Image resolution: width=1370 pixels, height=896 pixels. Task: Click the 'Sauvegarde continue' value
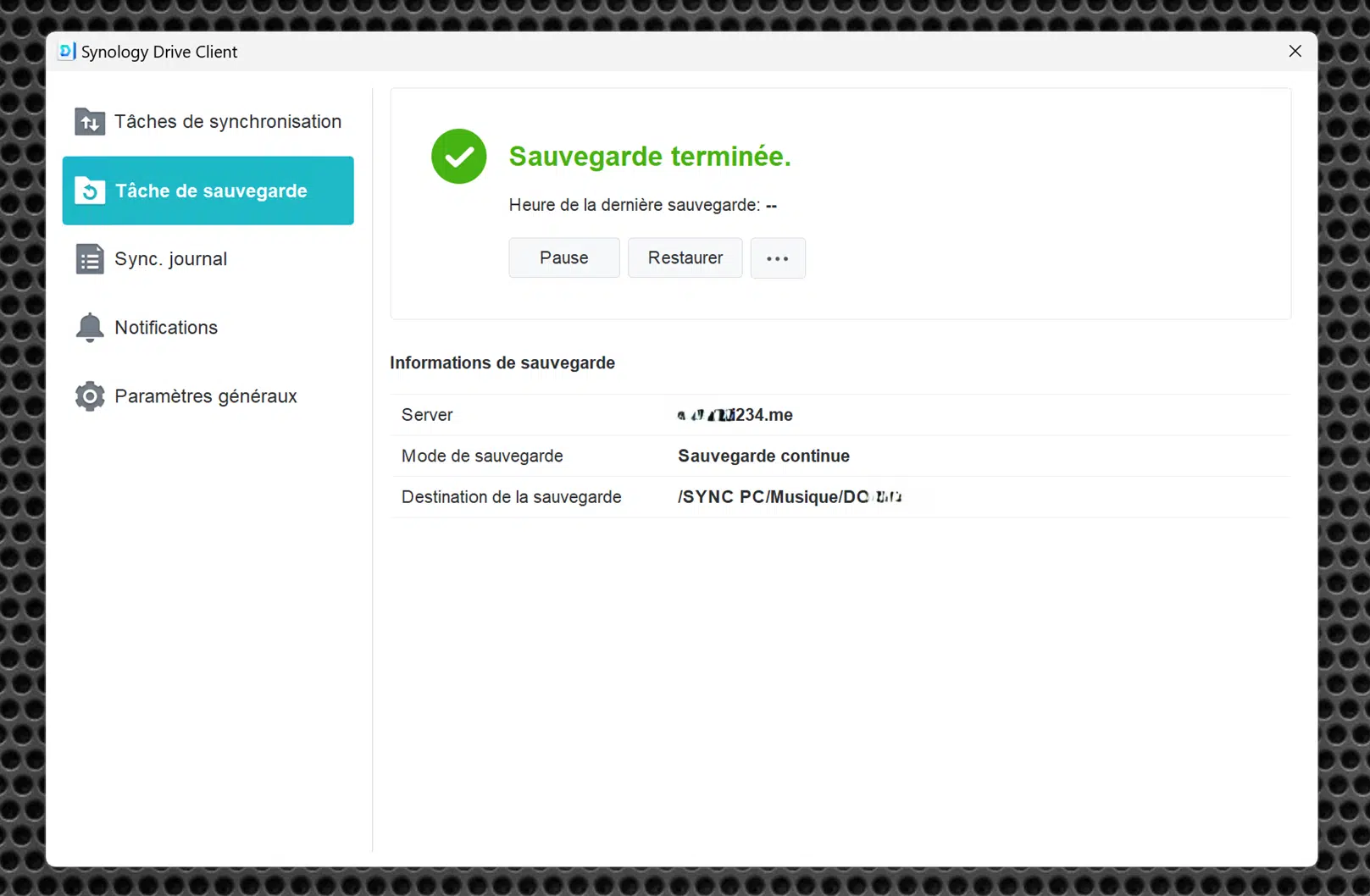click(x=763, y=456)
